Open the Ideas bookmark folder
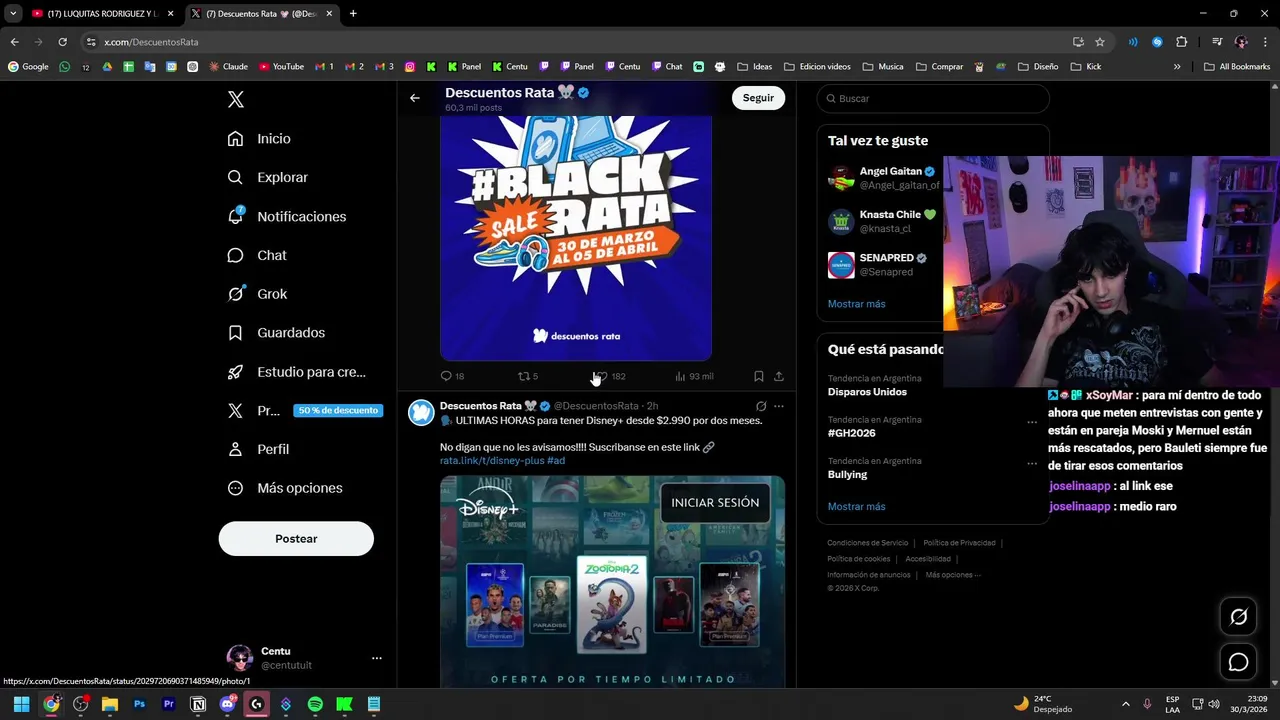 point(755,67)
